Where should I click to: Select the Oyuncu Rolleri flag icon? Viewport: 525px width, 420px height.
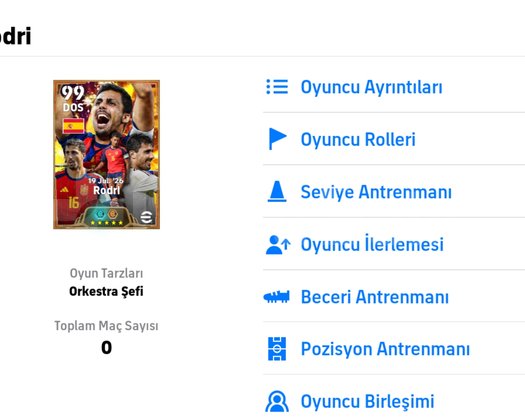point(278,139)
